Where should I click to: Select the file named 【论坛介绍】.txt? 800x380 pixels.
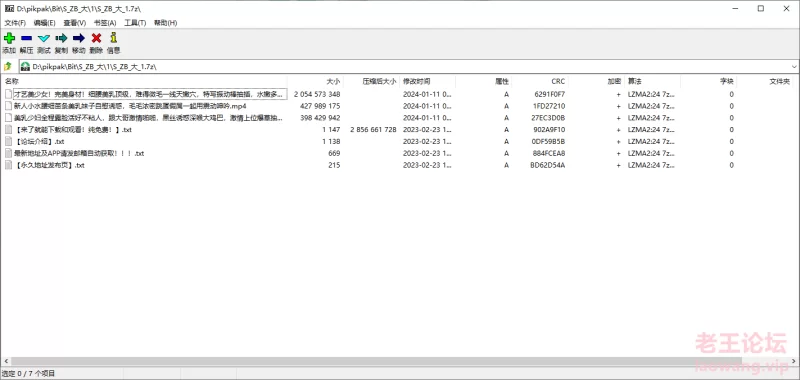point(39,142)
